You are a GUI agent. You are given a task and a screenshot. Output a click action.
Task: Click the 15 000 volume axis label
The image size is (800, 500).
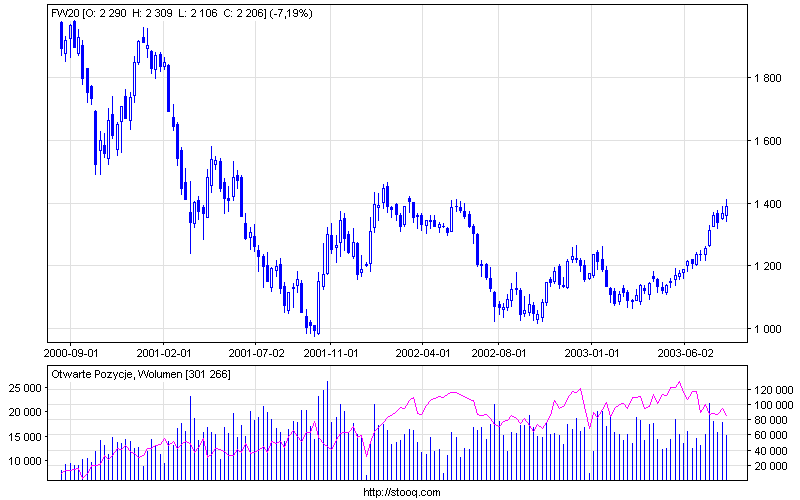(25, 437)
